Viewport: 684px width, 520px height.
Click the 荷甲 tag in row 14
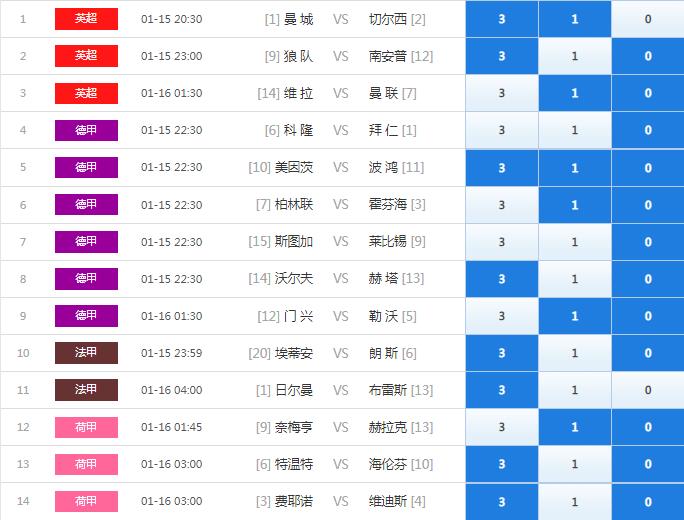(x=86, y=501)
